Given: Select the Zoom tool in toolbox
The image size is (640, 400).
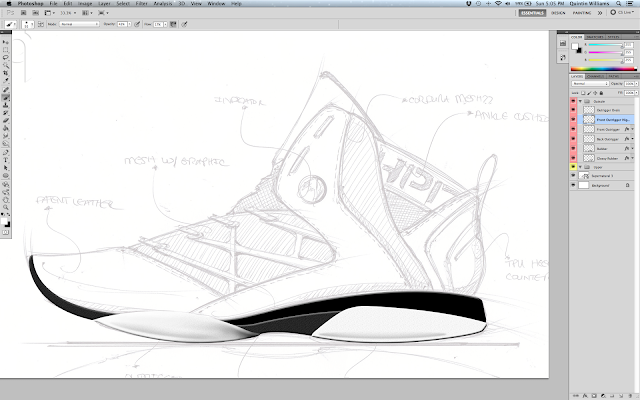Looking at the screenshot, I should [x=6, y=207].
